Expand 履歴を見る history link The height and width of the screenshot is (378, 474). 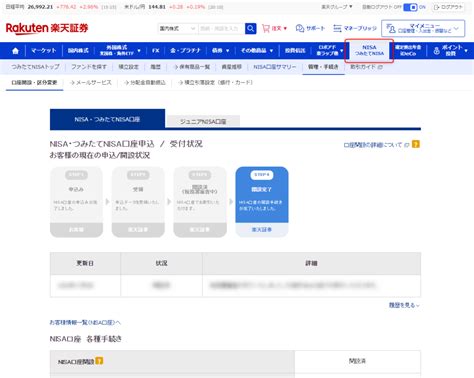point(404,305)
